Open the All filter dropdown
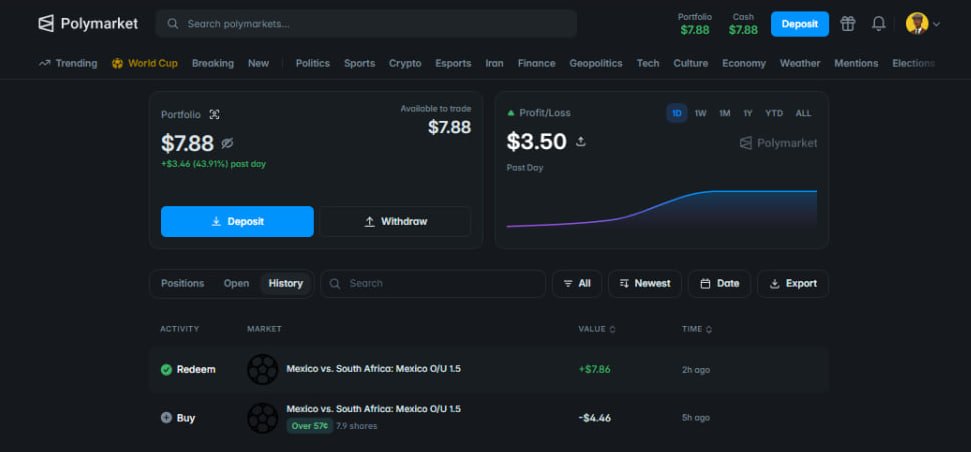The width and height of the screenshot is (971, 452). [x=577, y=284]
